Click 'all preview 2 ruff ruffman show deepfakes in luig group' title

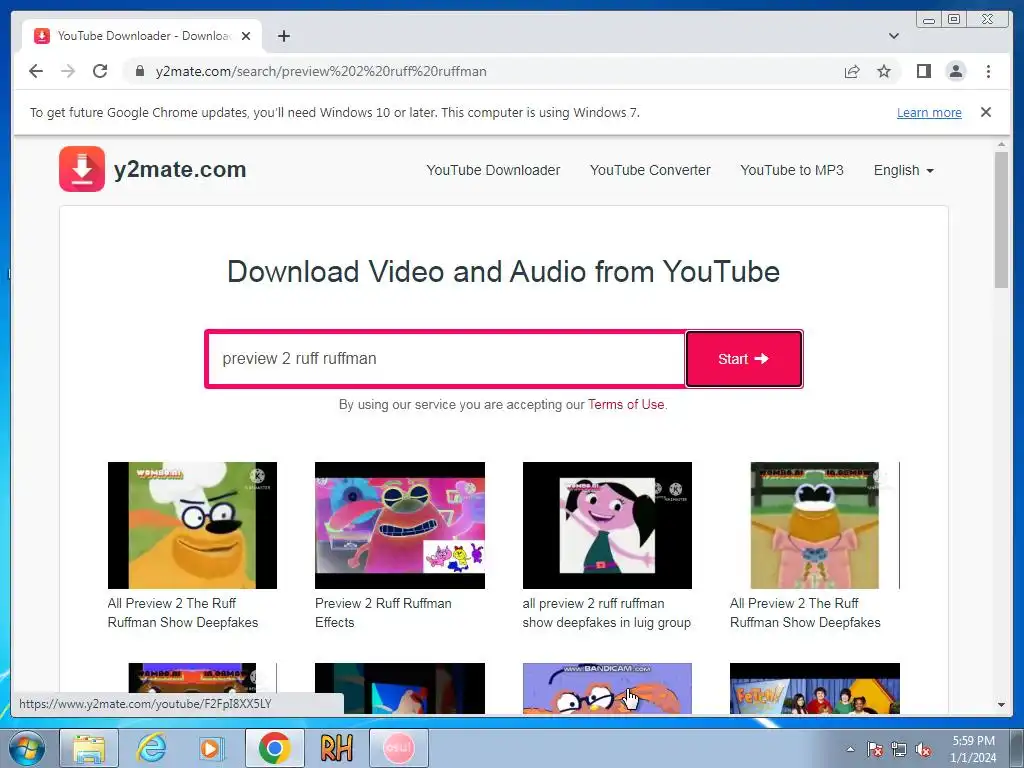point(606,613)
